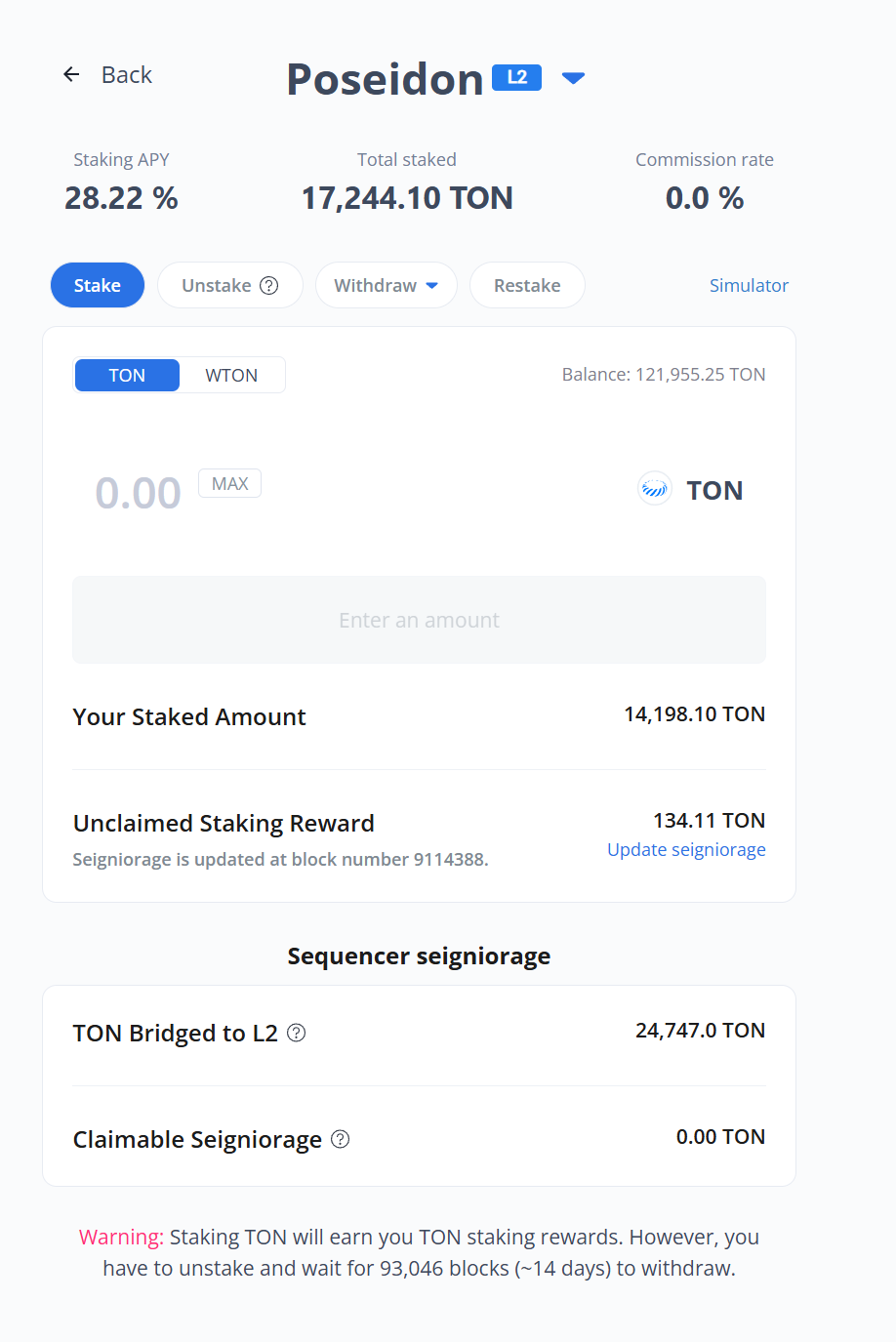896x1342 pixels.
Task: Click the L2 badge next to Poseidon
Action: (x=516, y=77)
